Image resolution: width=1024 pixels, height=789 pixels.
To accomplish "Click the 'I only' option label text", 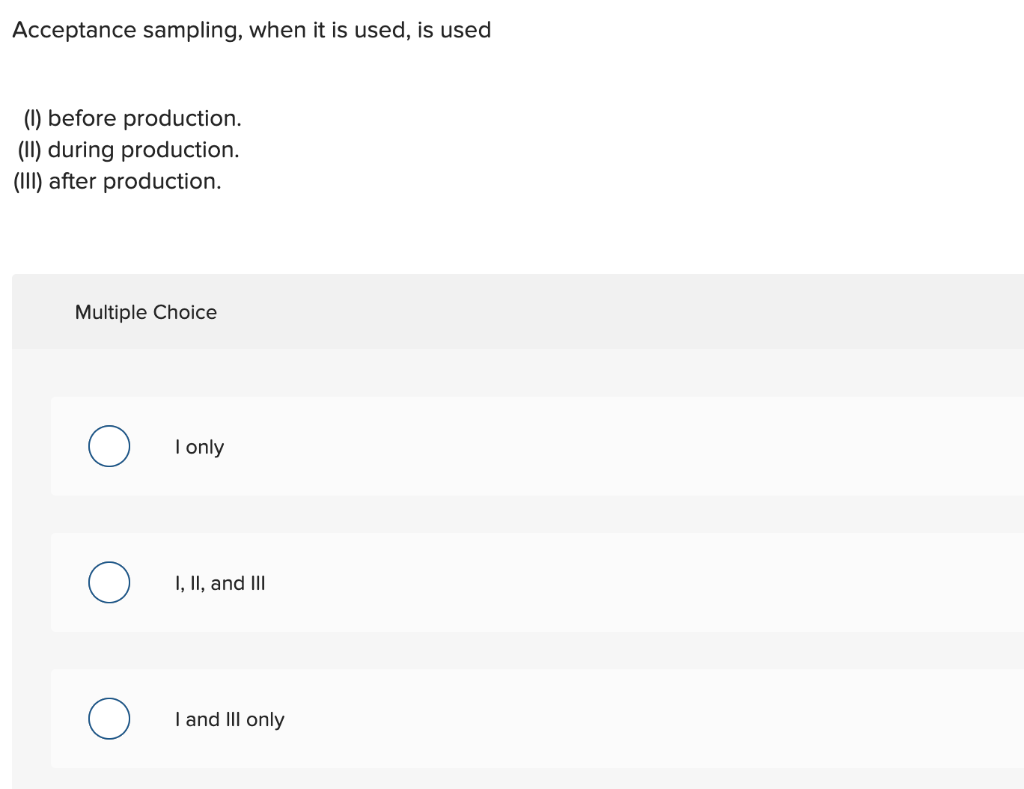I will (199, 447).
